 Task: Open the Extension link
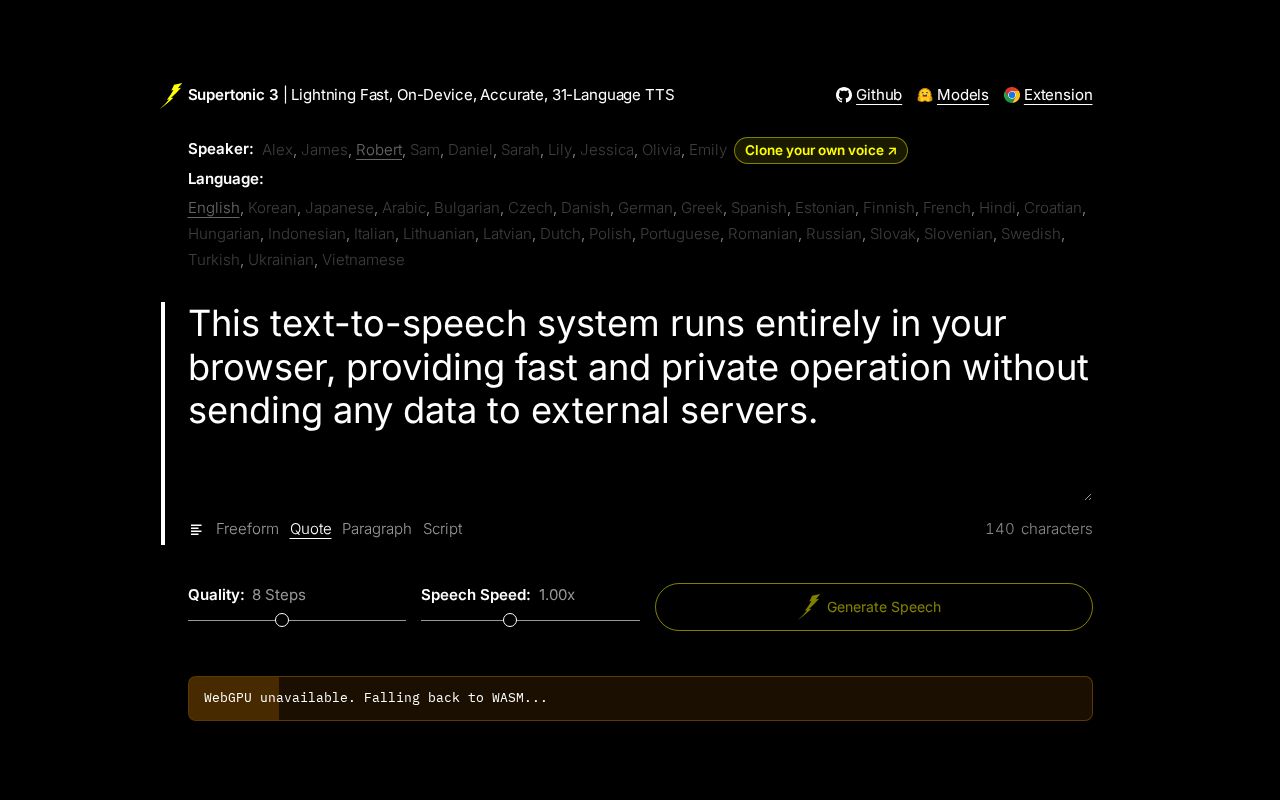1058,95
